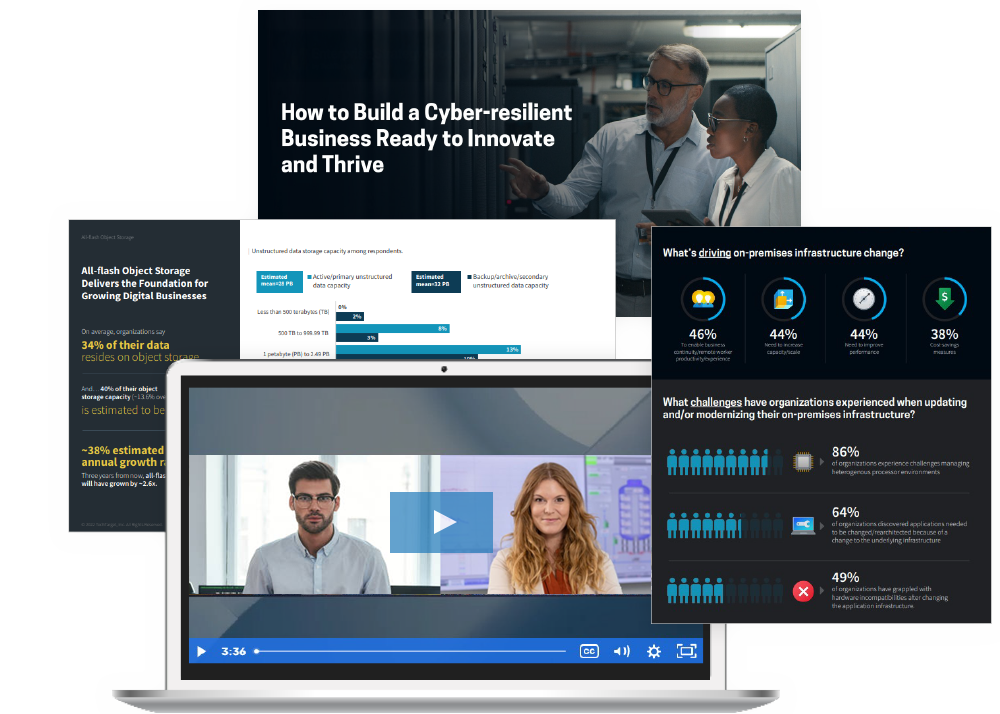Screen dimensions: 1000x714
Task: Select the laptop icon beside 64%
Action: click(x=803, y=524)
